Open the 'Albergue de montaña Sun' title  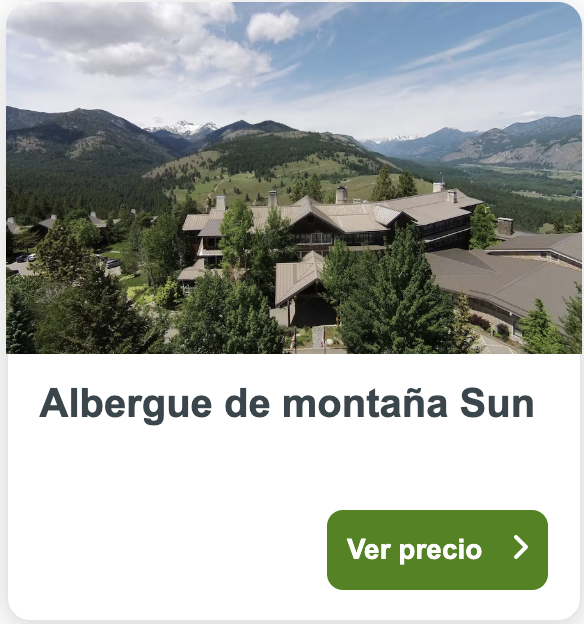(287, 404)
